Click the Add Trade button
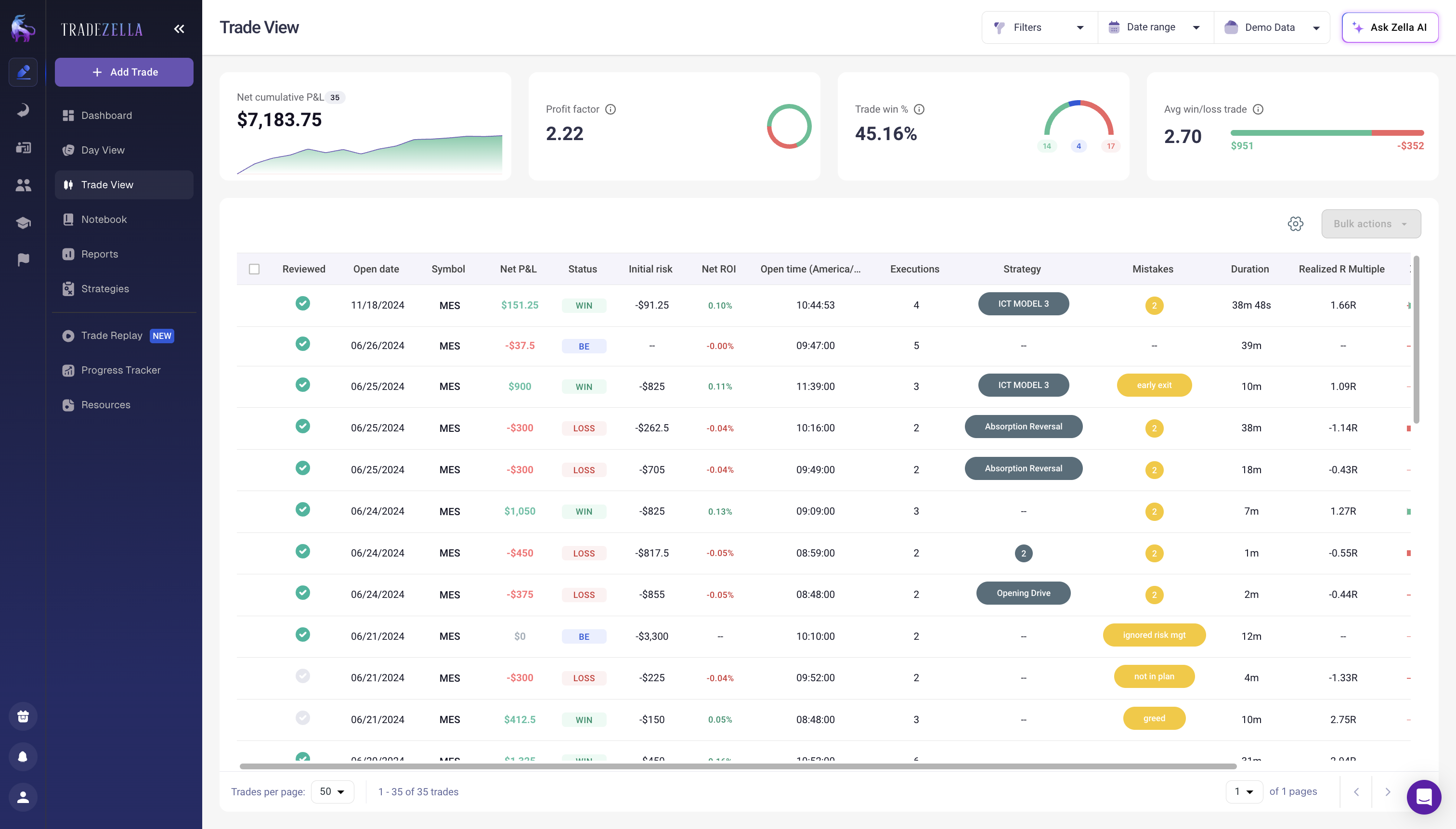Screen dimensions: 1456x829 click(x=124, y=72)
